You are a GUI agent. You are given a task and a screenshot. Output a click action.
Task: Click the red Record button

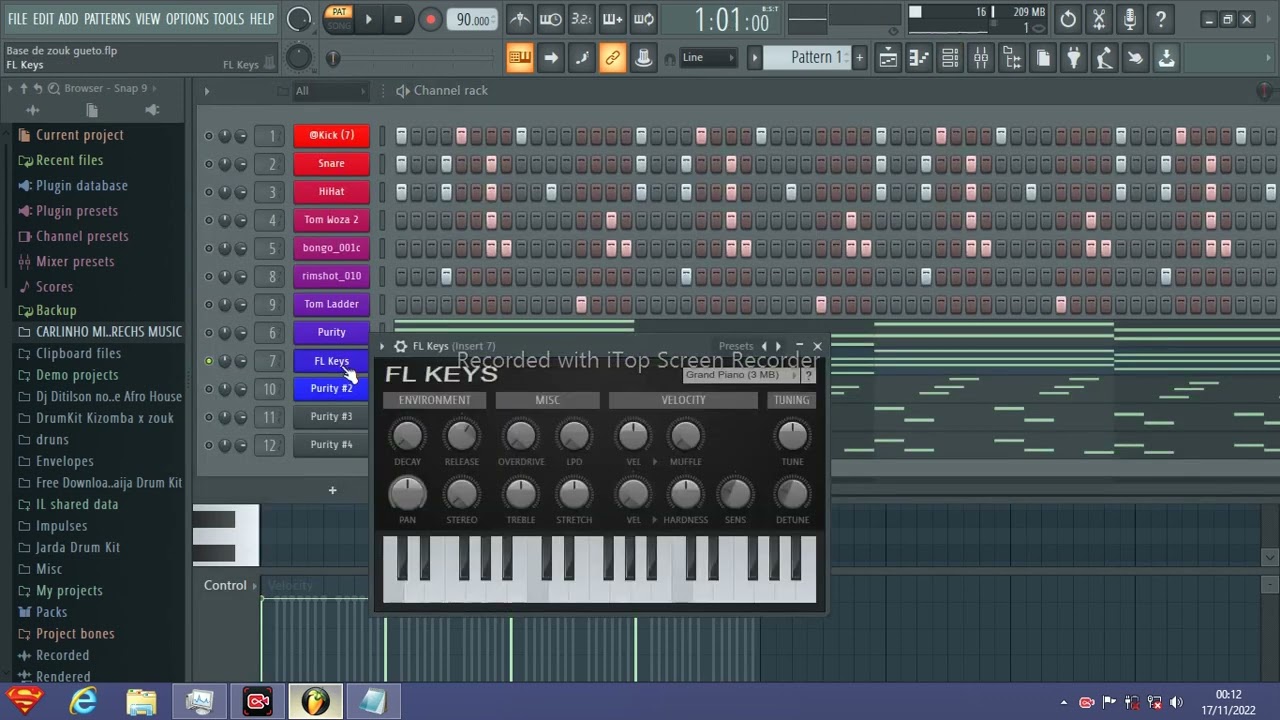430,19
